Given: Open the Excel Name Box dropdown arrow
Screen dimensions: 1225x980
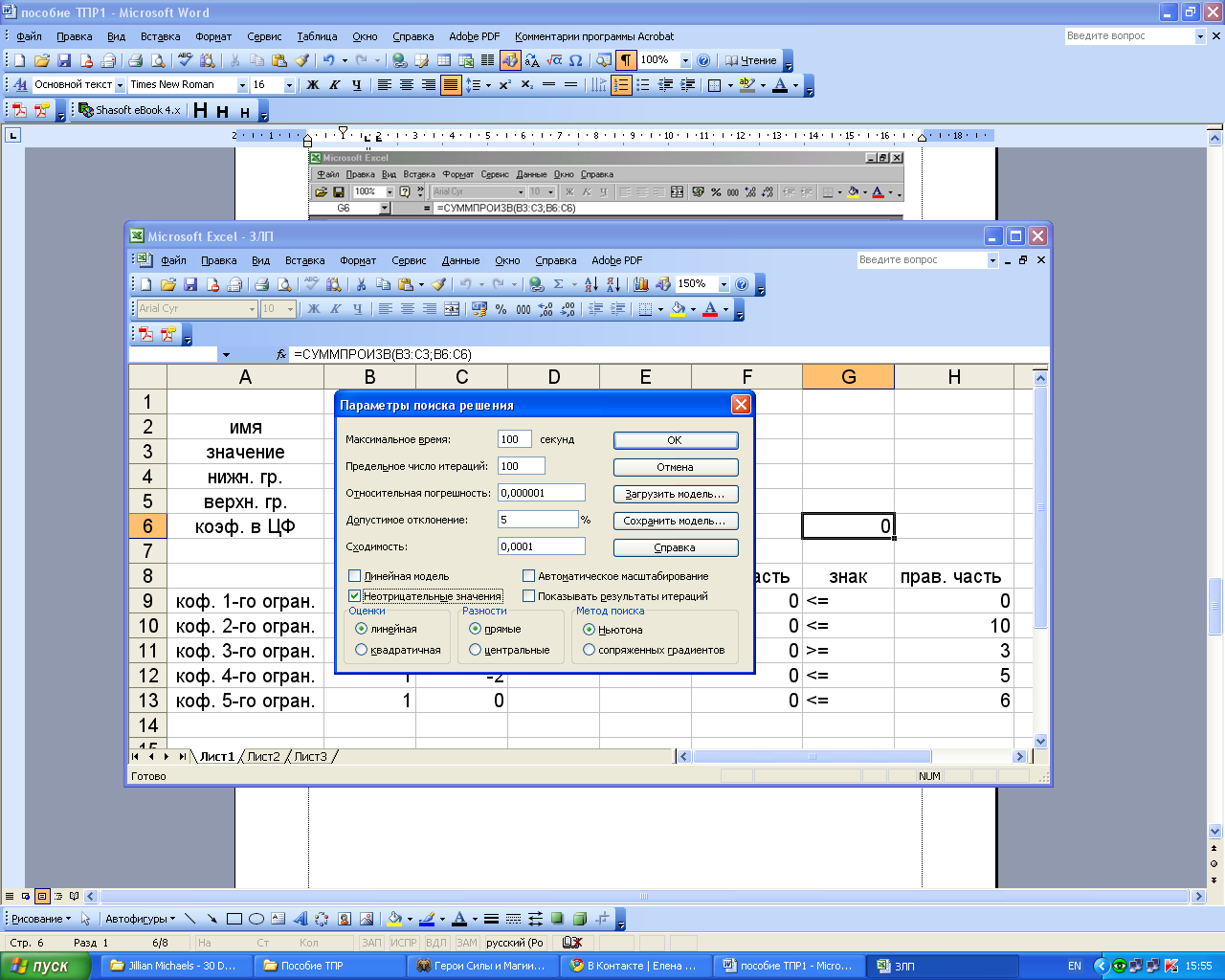Looking at the screenshot, I should click(x=226, y=354).
